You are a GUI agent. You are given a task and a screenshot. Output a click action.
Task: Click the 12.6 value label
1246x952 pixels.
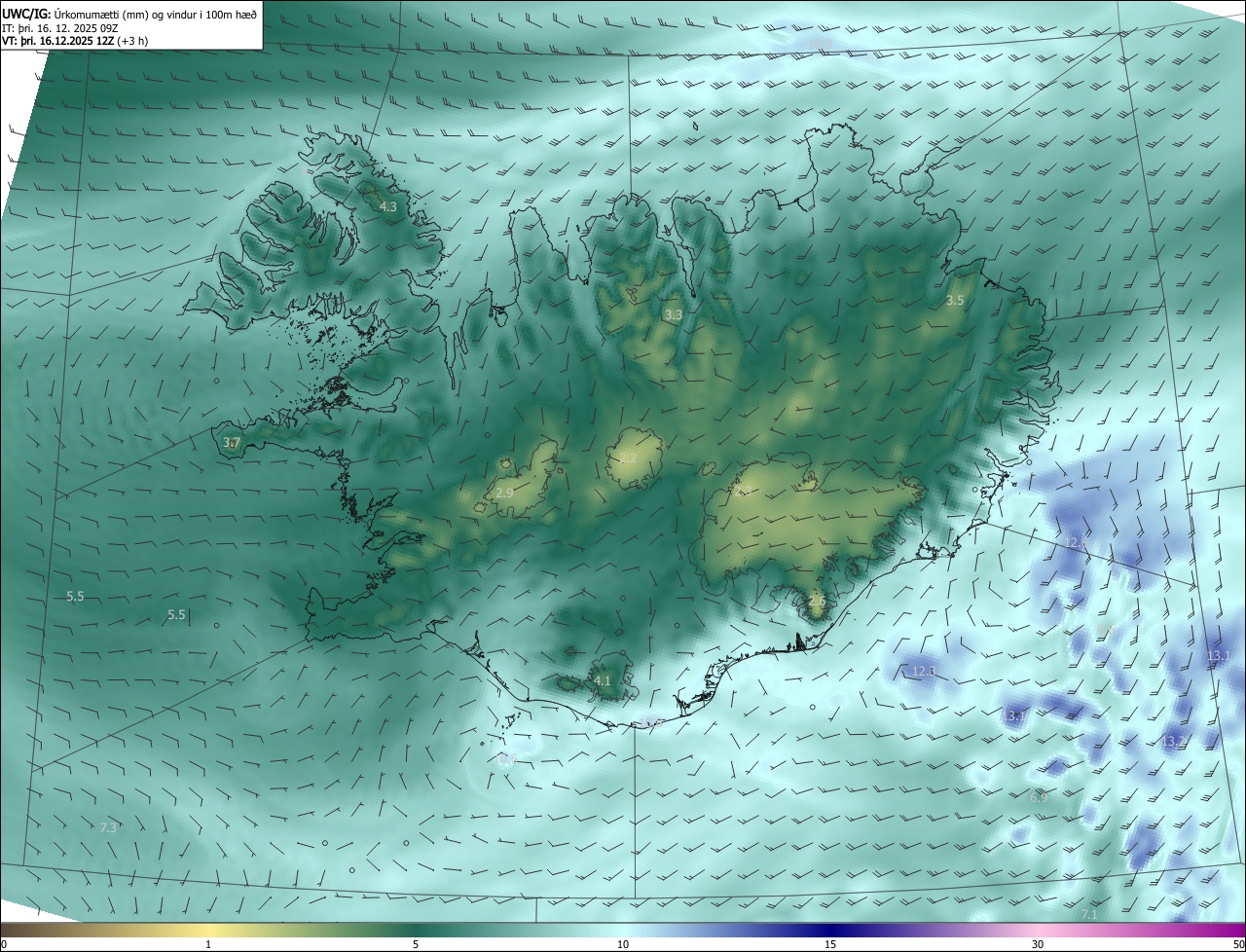tap(1076, 542)
